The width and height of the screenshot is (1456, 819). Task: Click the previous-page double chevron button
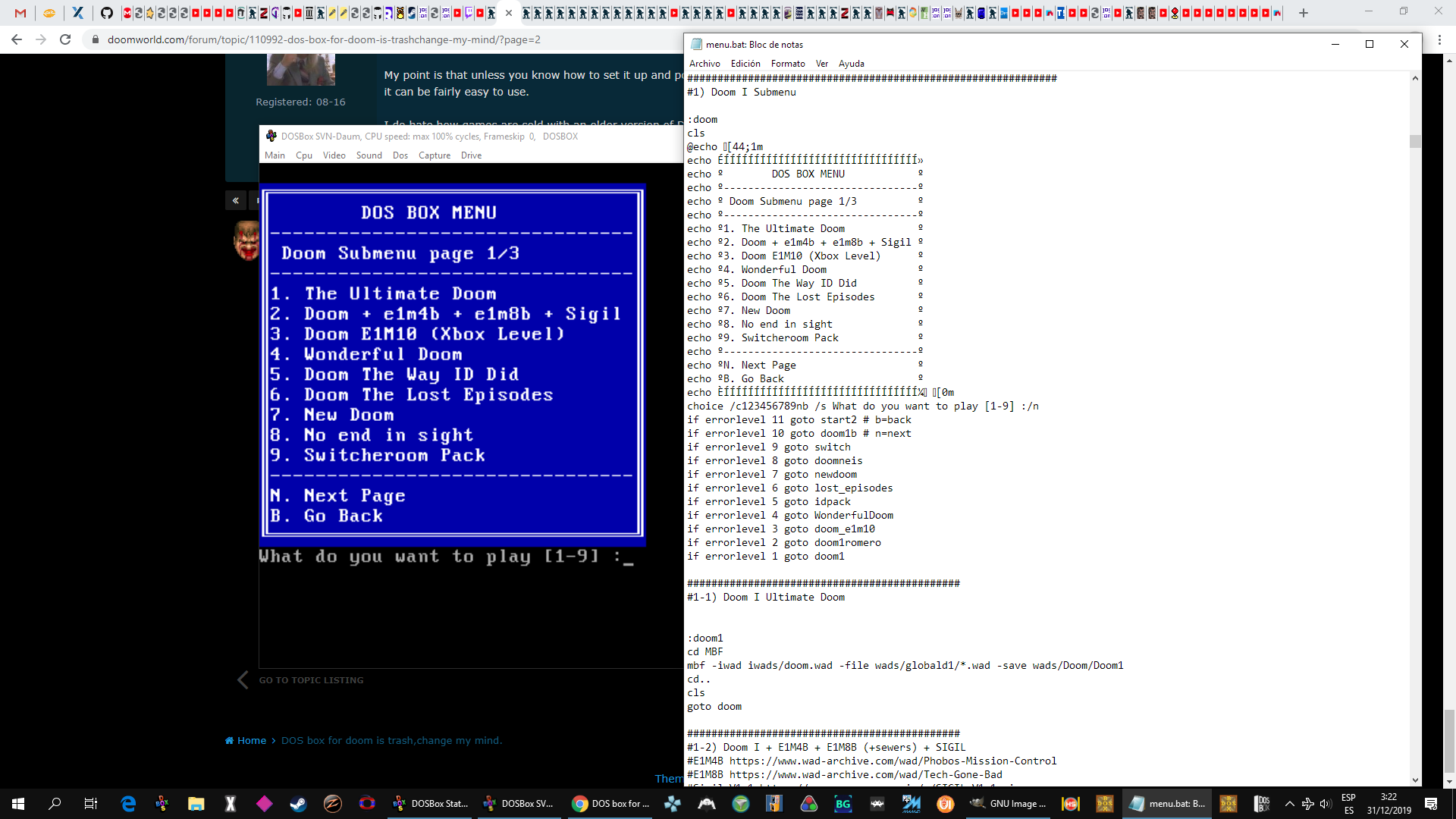[x=236, y=200]
